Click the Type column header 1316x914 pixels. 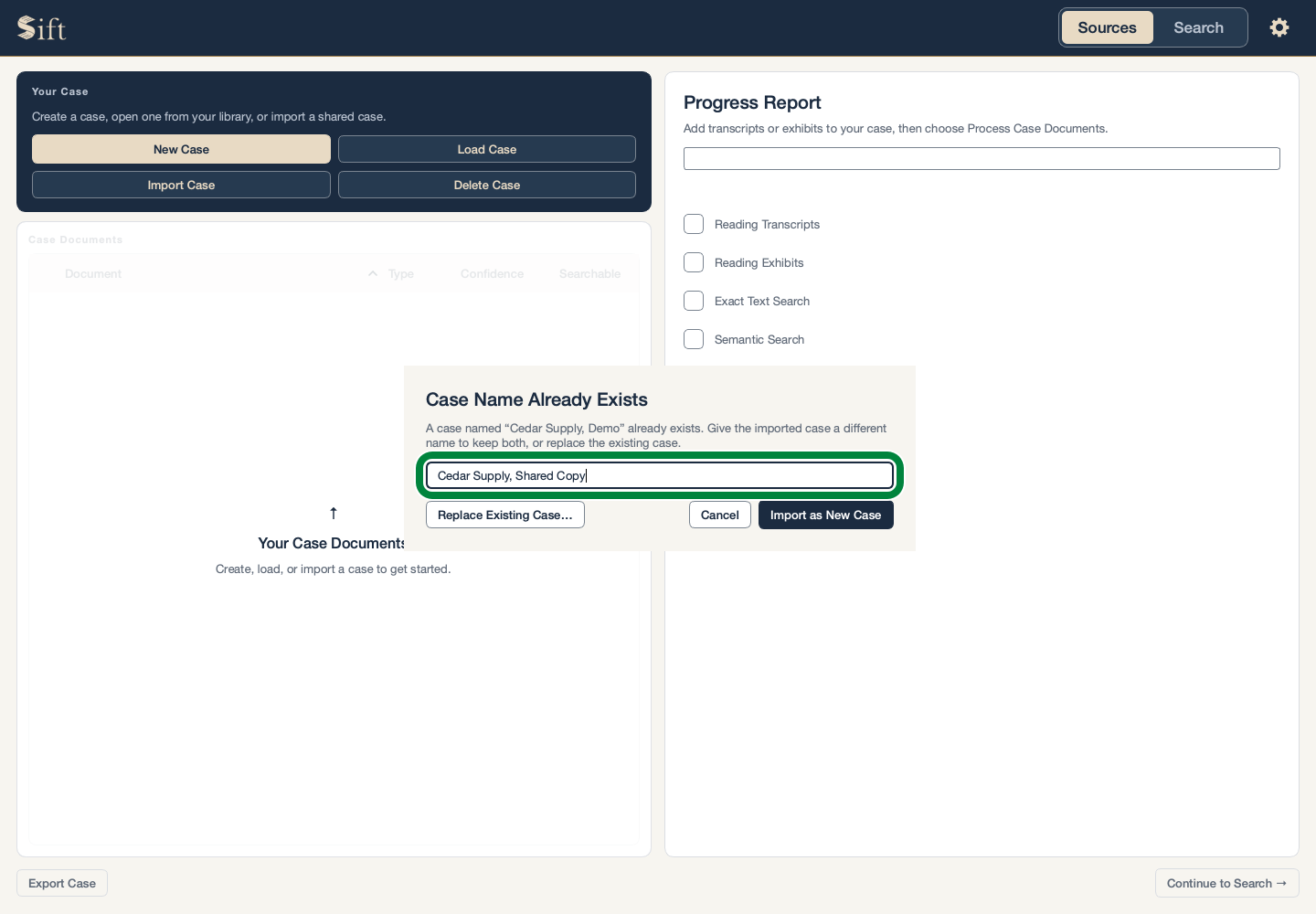point(401,273)
